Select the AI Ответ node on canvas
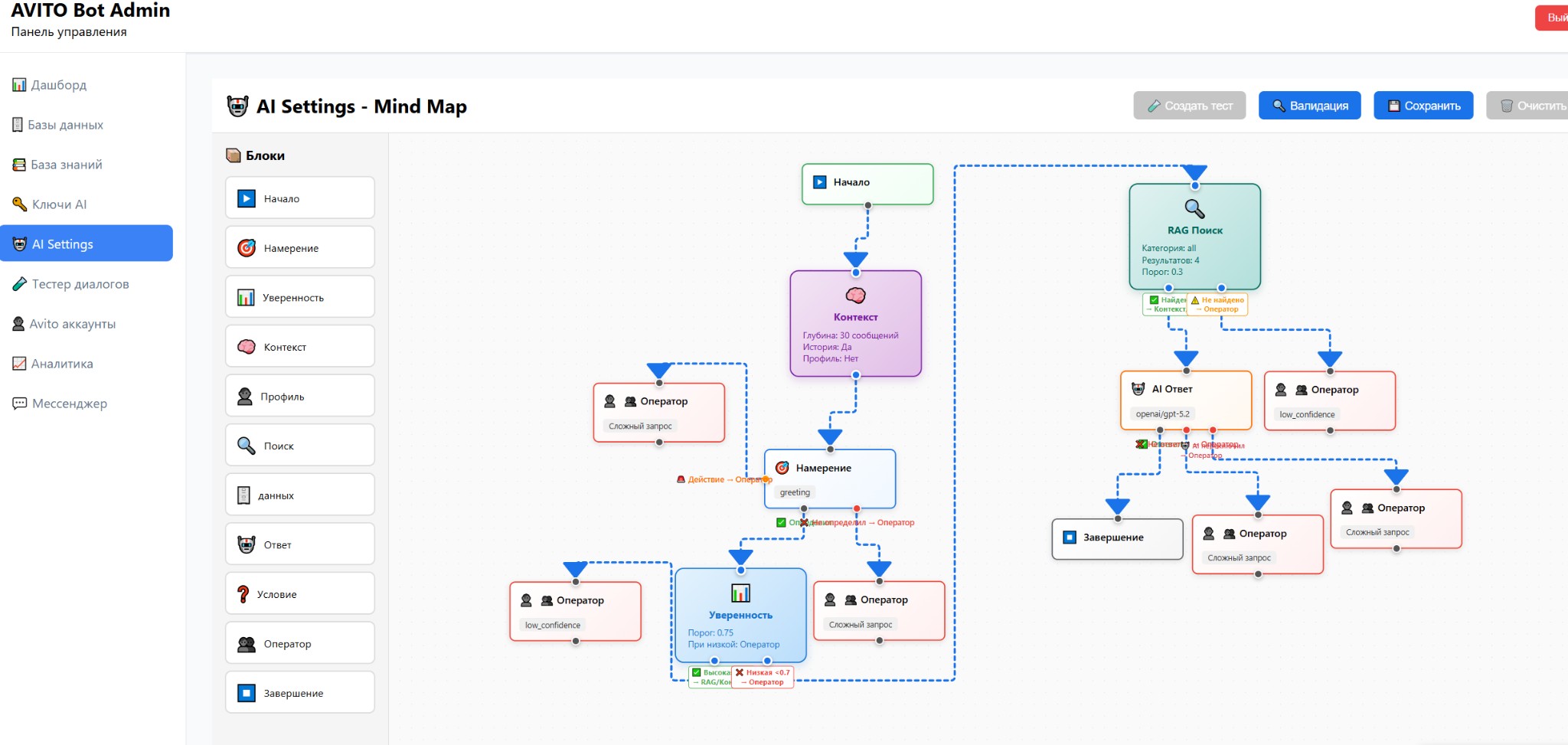Screen dimensions: 1568x745 point(1185,400)
